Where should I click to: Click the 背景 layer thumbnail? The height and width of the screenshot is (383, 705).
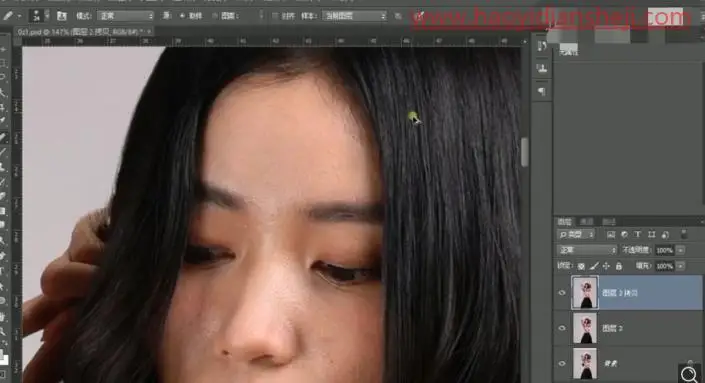(x=585, y=363)
